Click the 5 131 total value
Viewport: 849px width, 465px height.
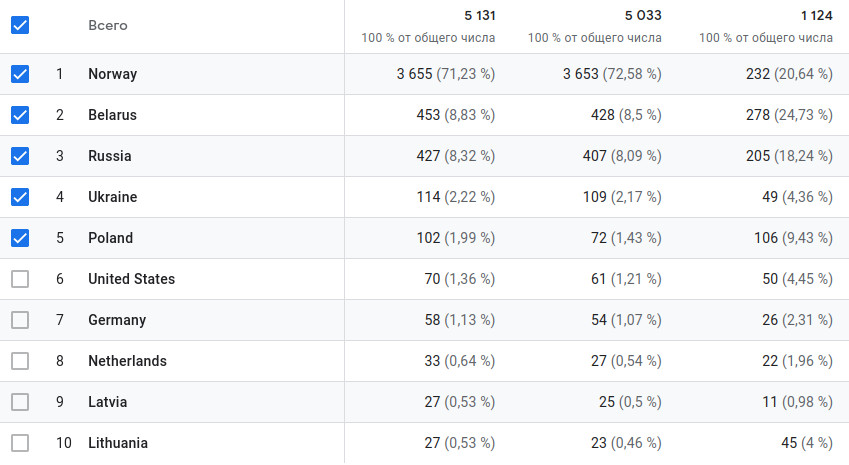479,15
